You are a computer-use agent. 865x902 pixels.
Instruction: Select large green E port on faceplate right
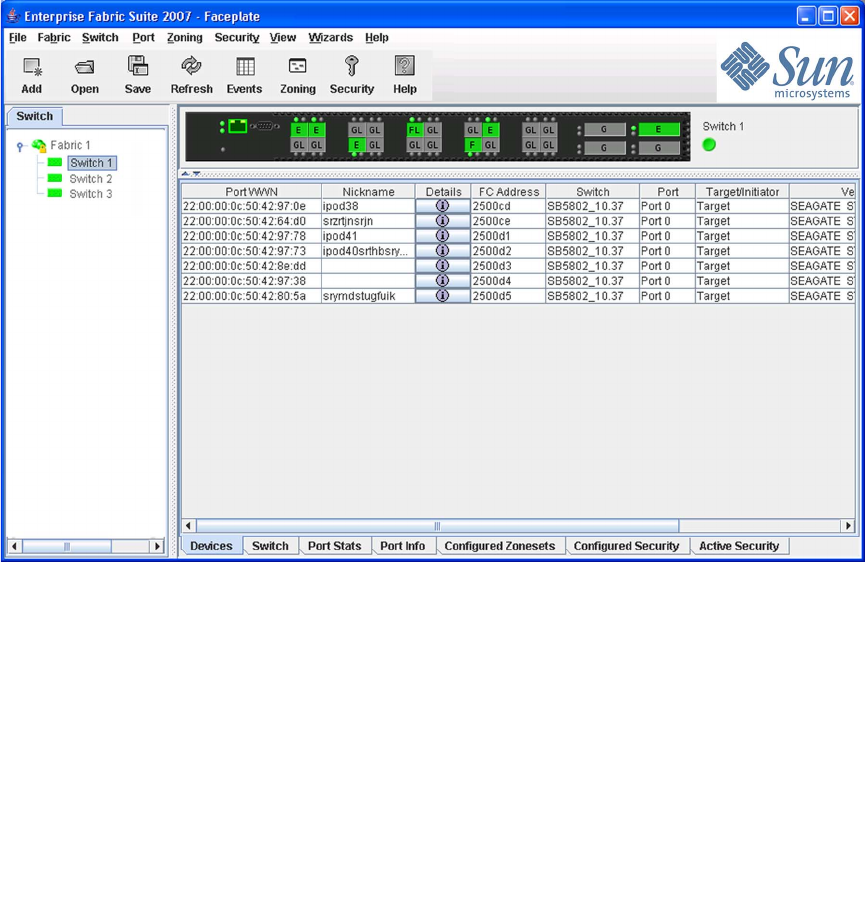coord(659,129)
